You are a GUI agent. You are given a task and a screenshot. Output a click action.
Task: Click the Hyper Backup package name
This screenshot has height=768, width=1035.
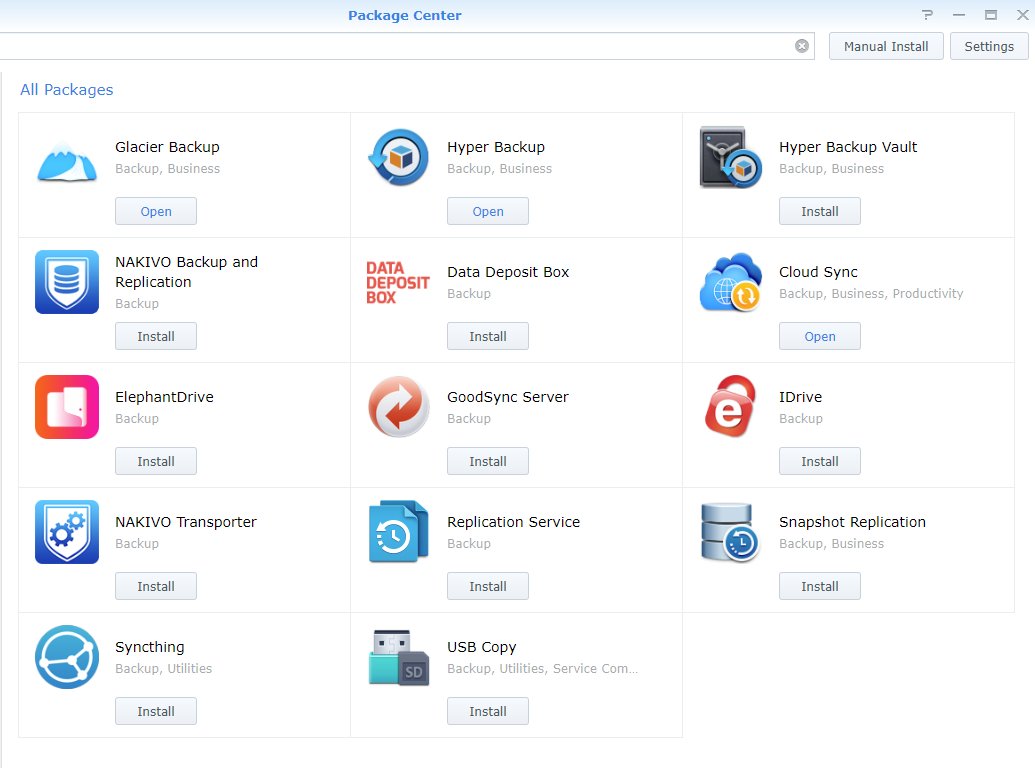click(x=496, y=147)
